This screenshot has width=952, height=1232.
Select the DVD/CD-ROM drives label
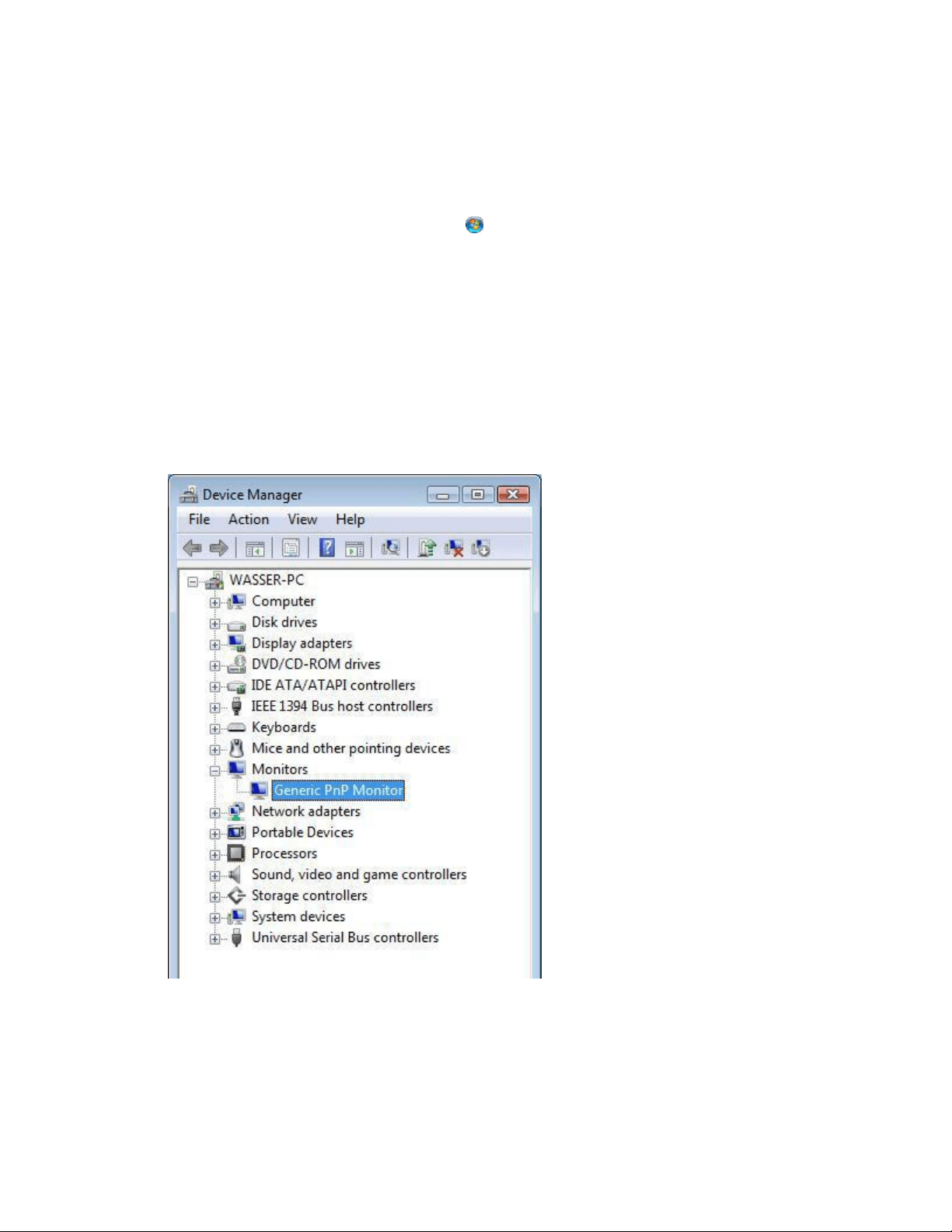coord(316,665)
